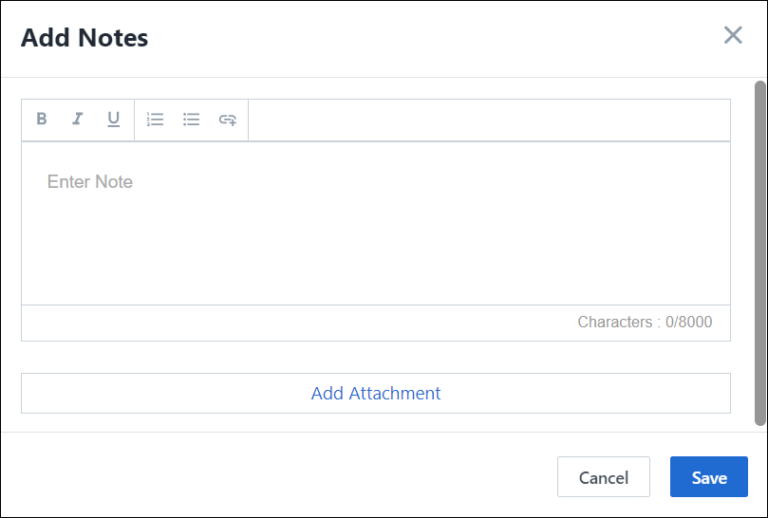Toggle bold formatting in the note editor
768x518 pixels.
pos(42,120)
